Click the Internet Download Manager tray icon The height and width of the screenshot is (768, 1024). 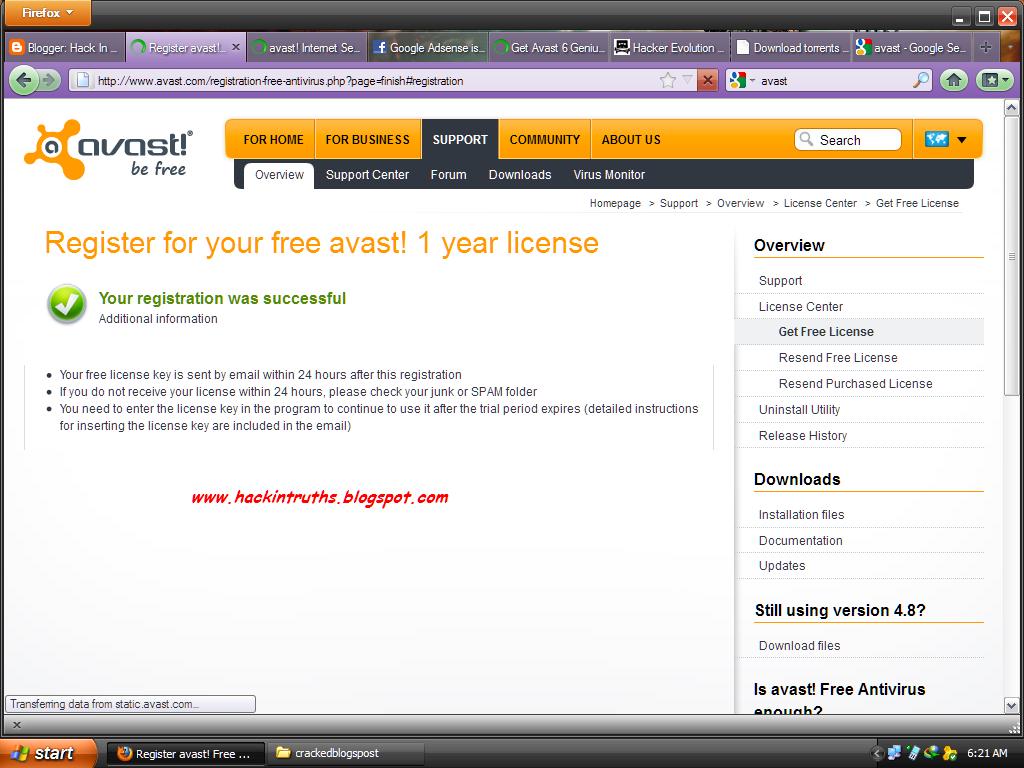click(930, 752)
